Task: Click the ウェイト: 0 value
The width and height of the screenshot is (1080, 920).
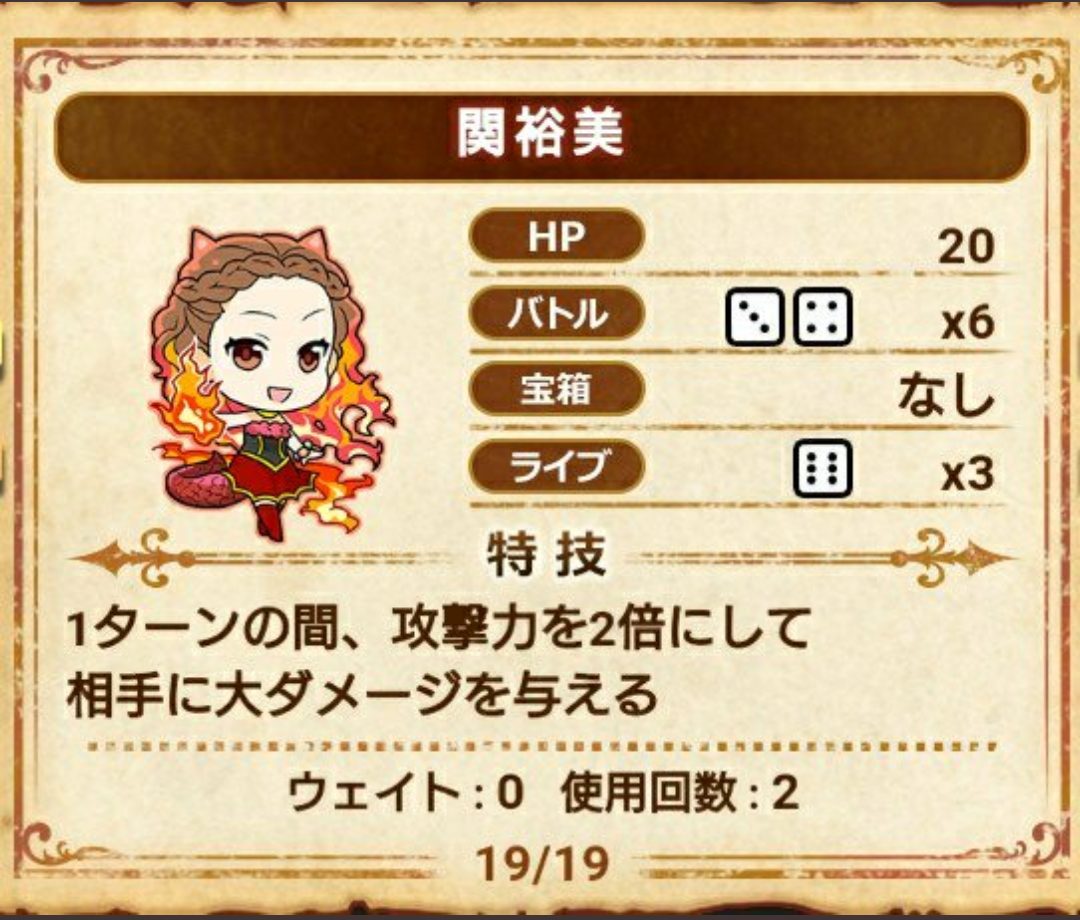Action: coord(406,792)
